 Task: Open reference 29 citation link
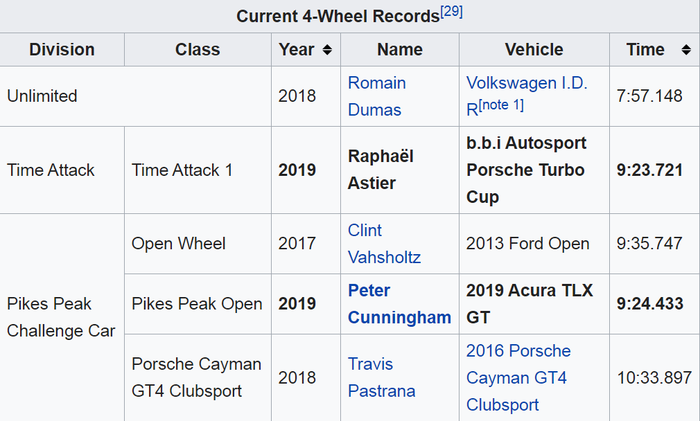click(451, 11)
